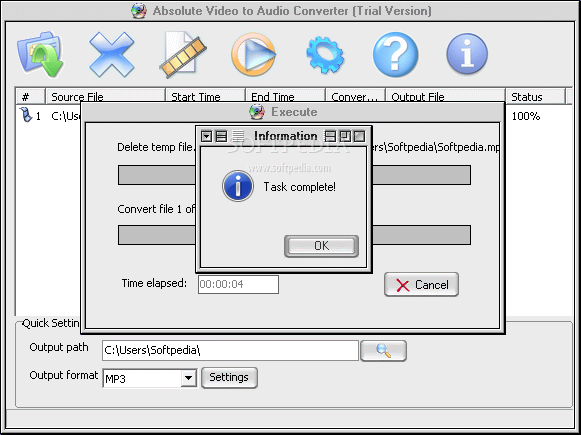Open the Output format dropdown arrow

click(x=189, y=378)
